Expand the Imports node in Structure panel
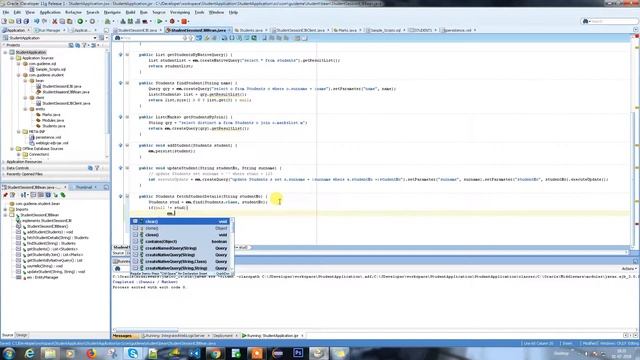The height and width of the screenshot is (360, 640). [5, 209]
